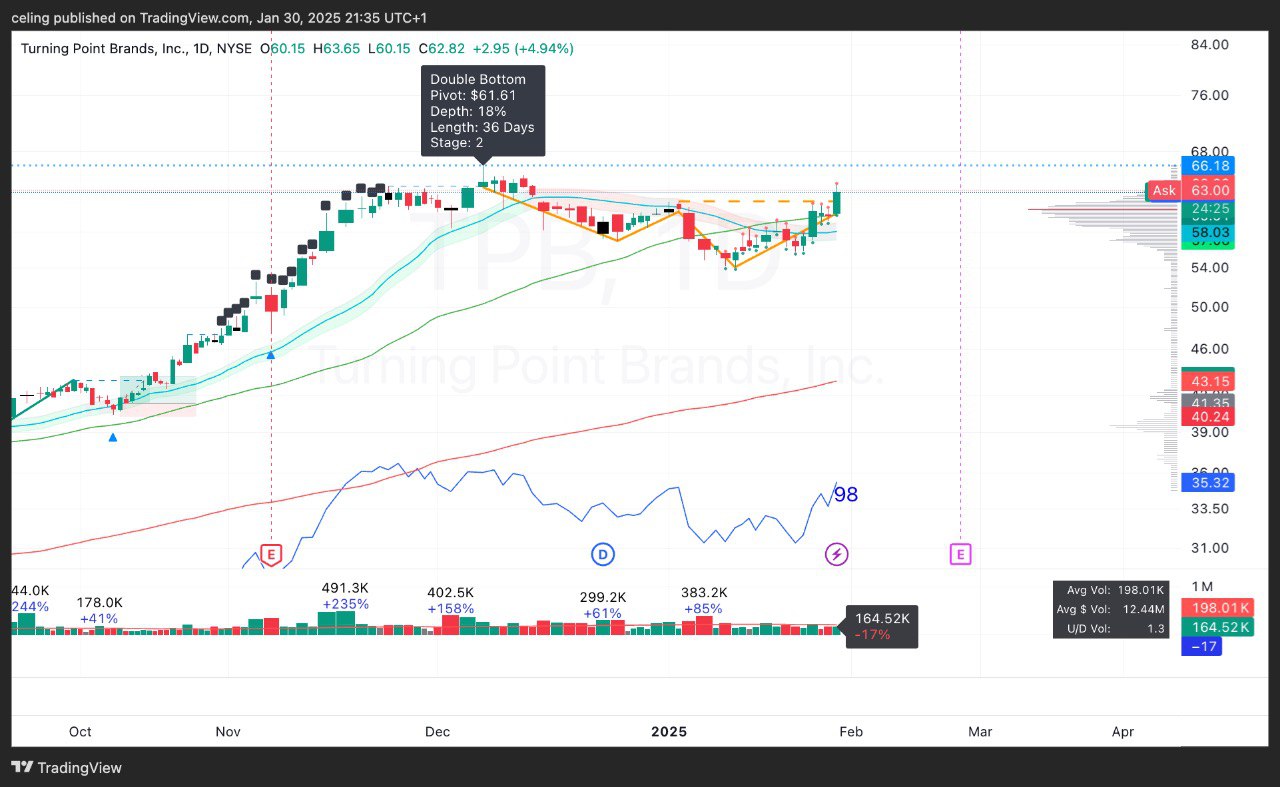
Task: Click the TradingView logo at bottom left
Action: (66, 767)
